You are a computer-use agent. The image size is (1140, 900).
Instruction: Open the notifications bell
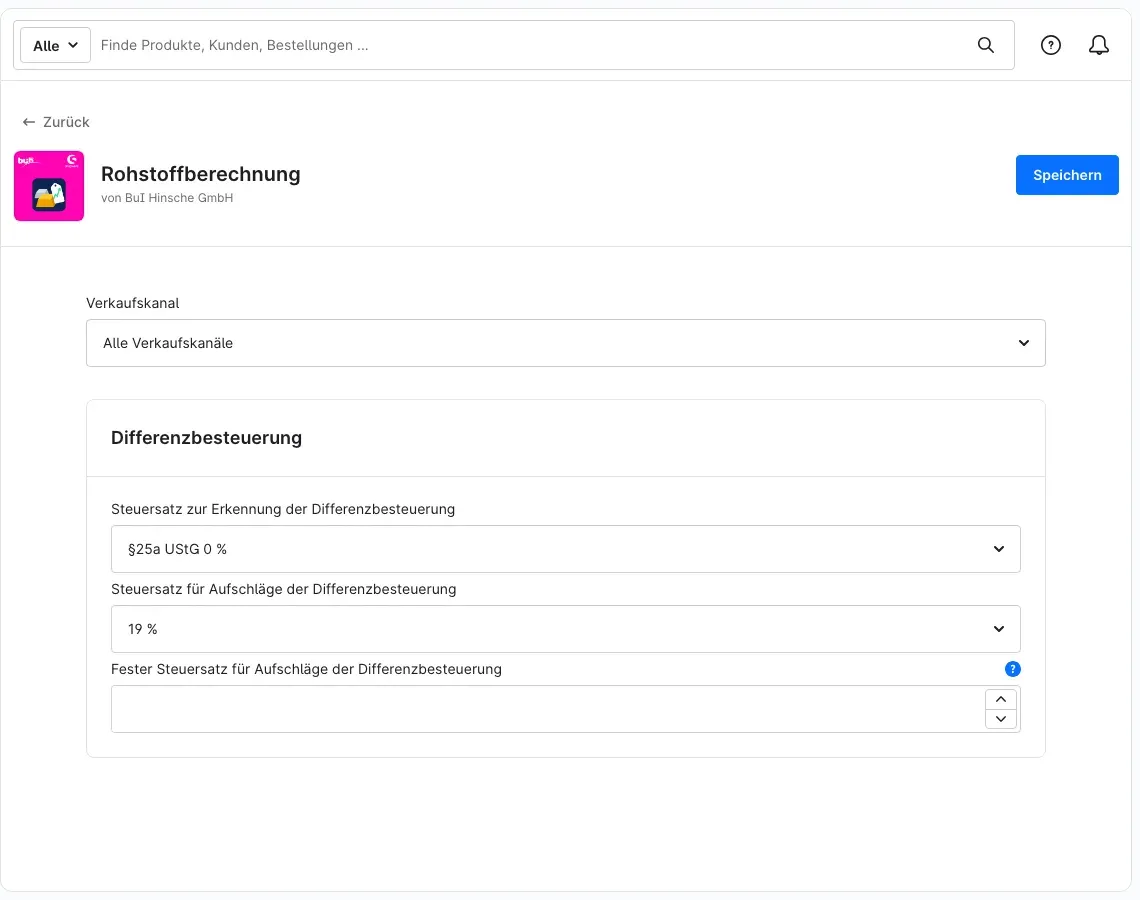pyautogui.click(x=1099, y=45)
